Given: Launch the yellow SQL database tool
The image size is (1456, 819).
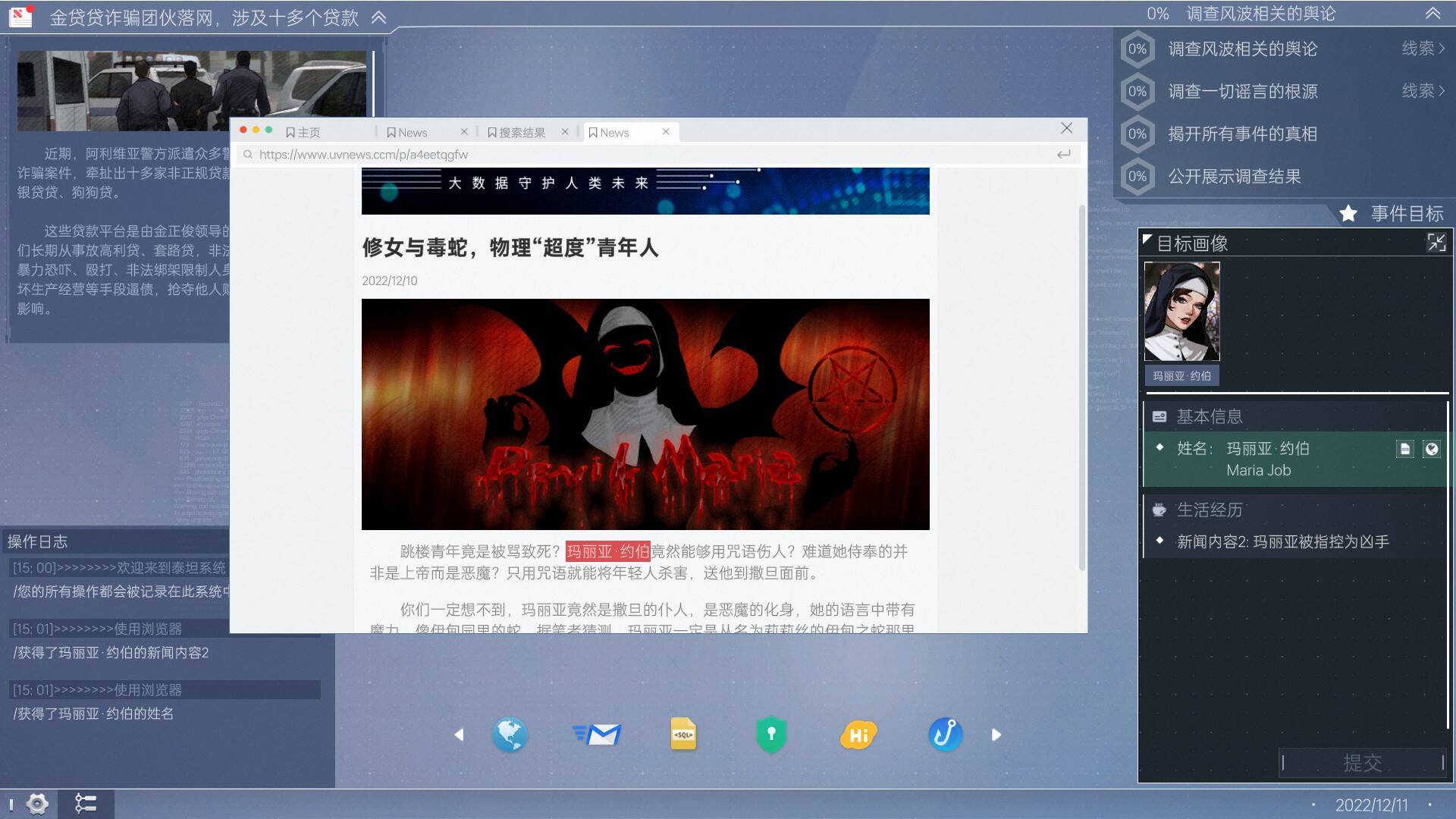Looking at the screenshot, I should (683, 734).
